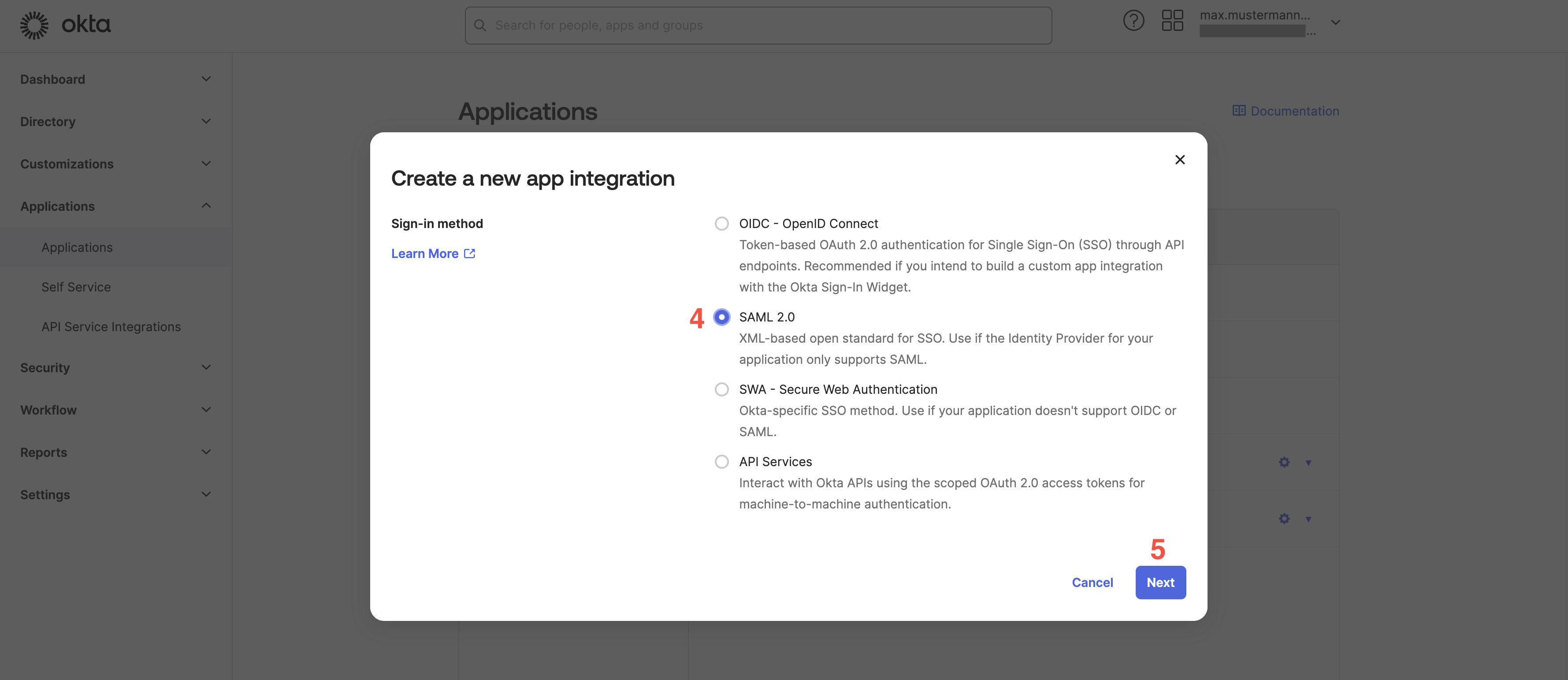The image size is (1568, 680).
Task: Click the Cancel link
Action: click(x=1092, y=583)
